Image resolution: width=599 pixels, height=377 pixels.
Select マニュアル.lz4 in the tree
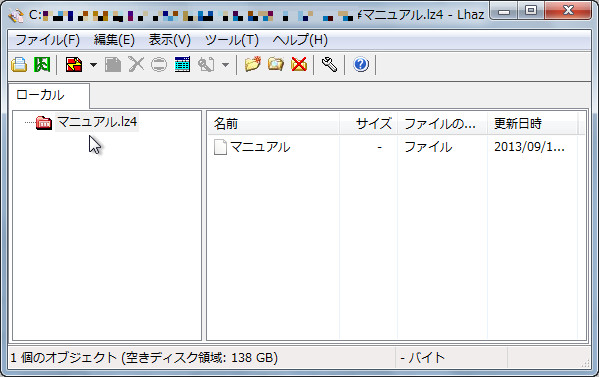pos(97,122)
